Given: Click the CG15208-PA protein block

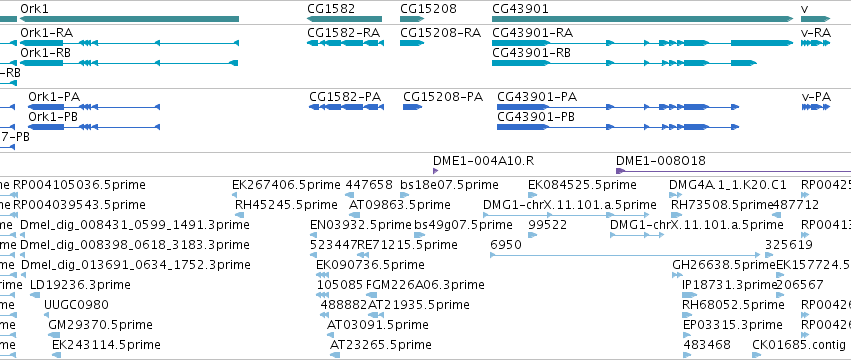Looking at the screenshot, I should click(x=412, y=106).
